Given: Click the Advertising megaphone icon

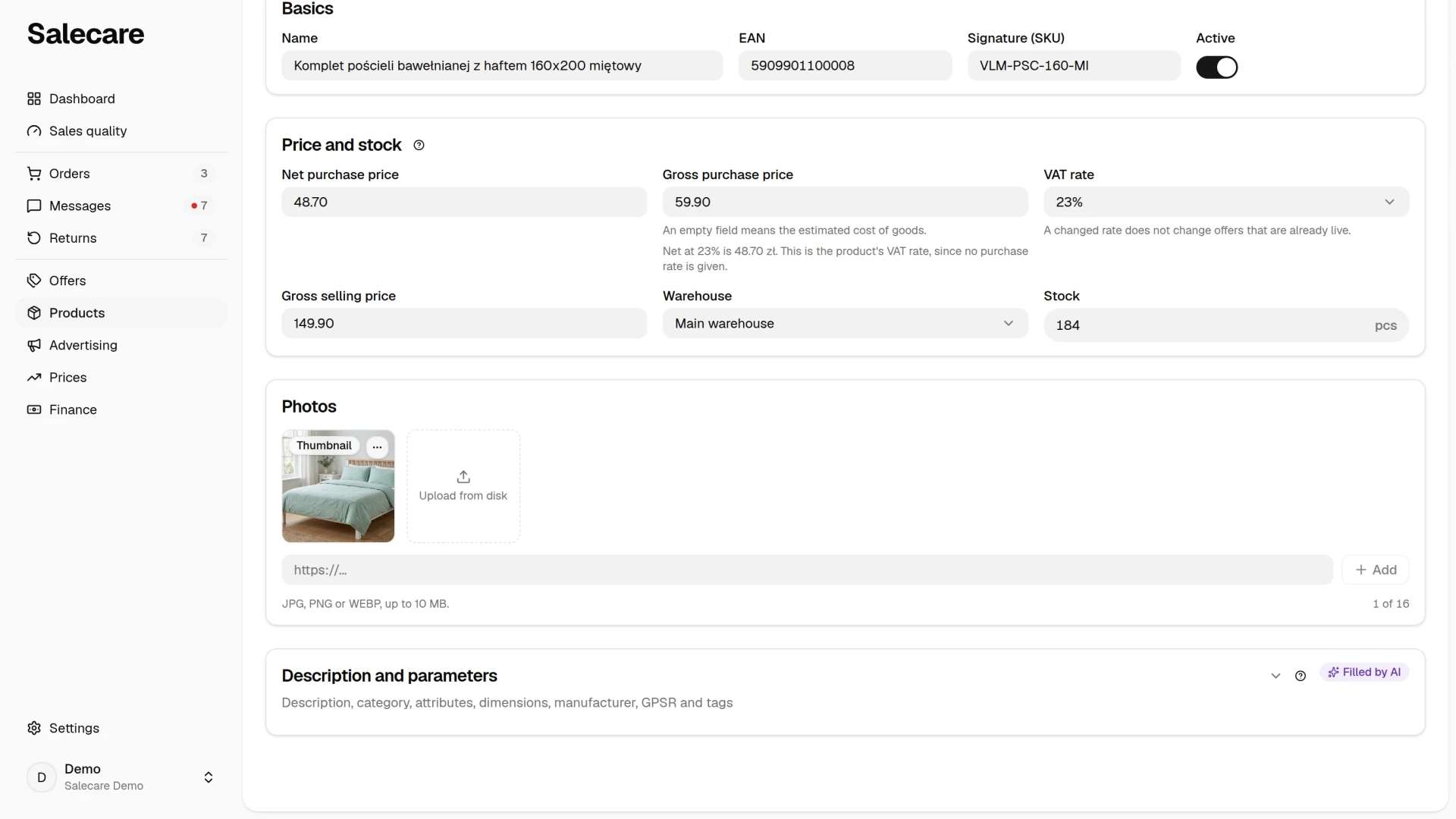Looking at the screenshot, I should (34, 345).
